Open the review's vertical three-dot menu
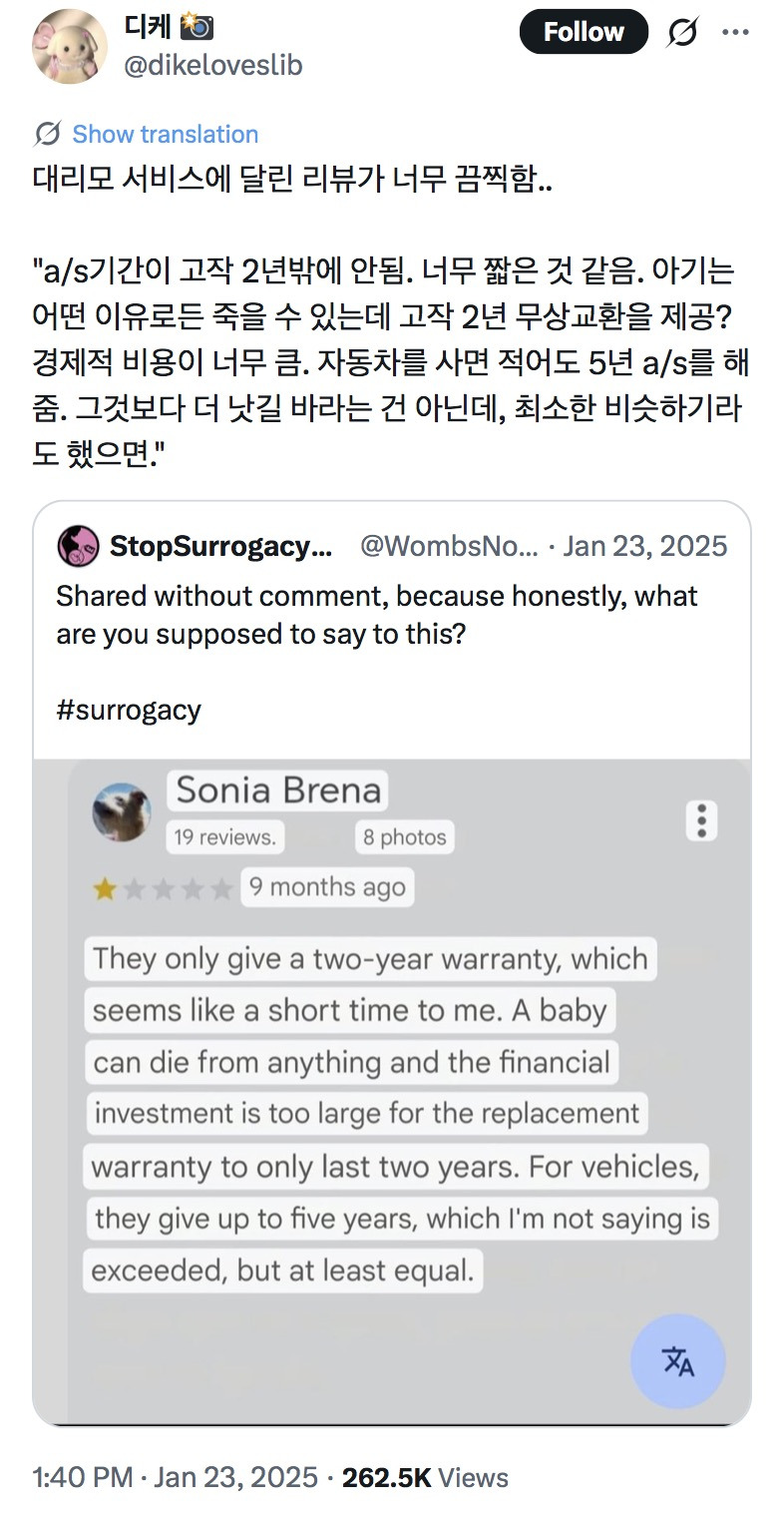 pos(702,819)
